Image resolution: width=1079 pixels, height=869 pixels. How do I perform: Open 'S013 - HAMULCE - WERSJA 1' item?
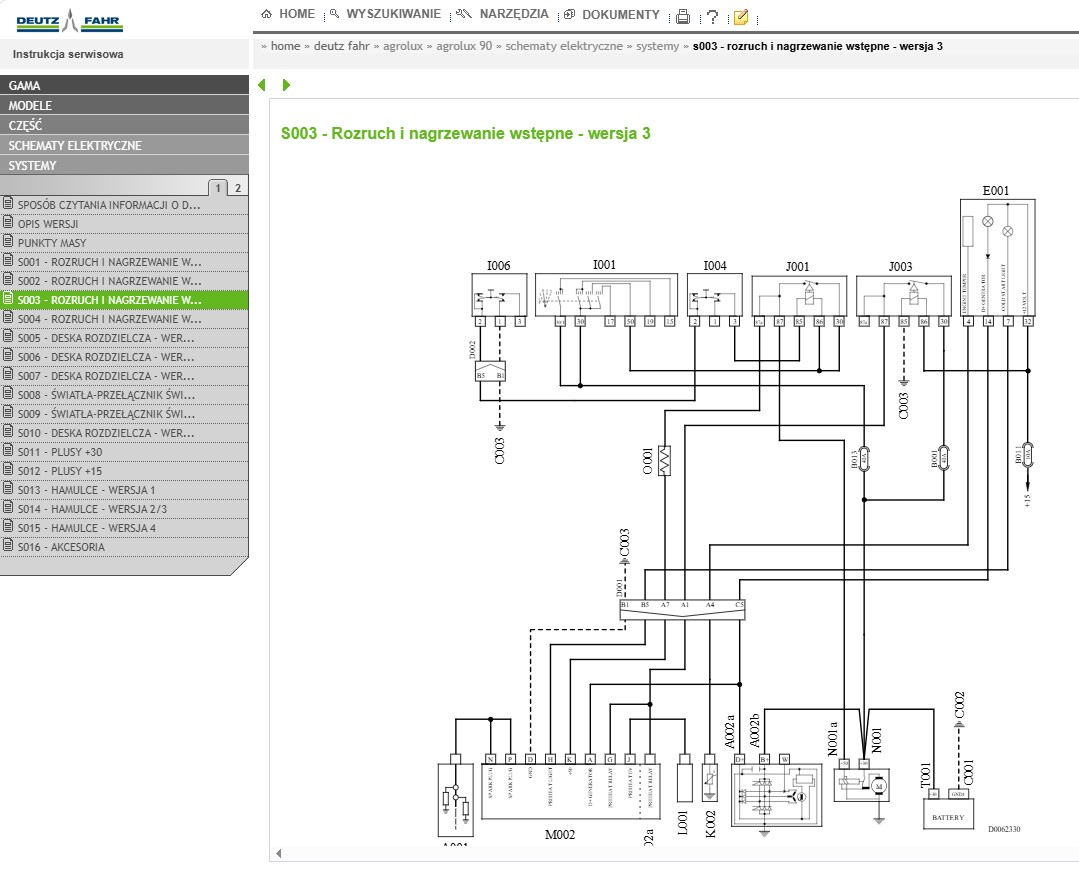point(124,490)
